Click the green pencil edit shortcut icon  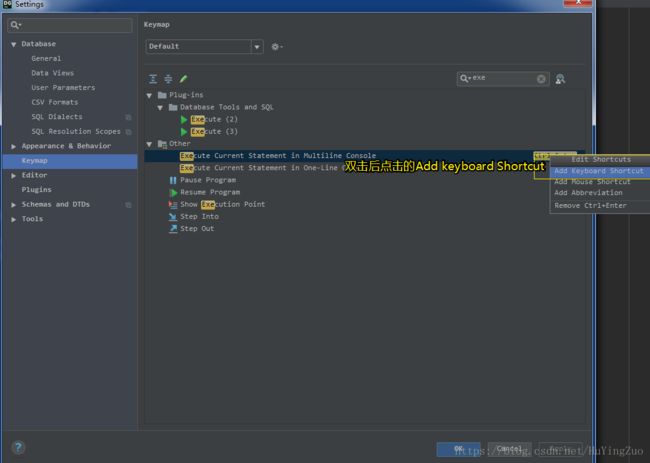click(184, 79)
